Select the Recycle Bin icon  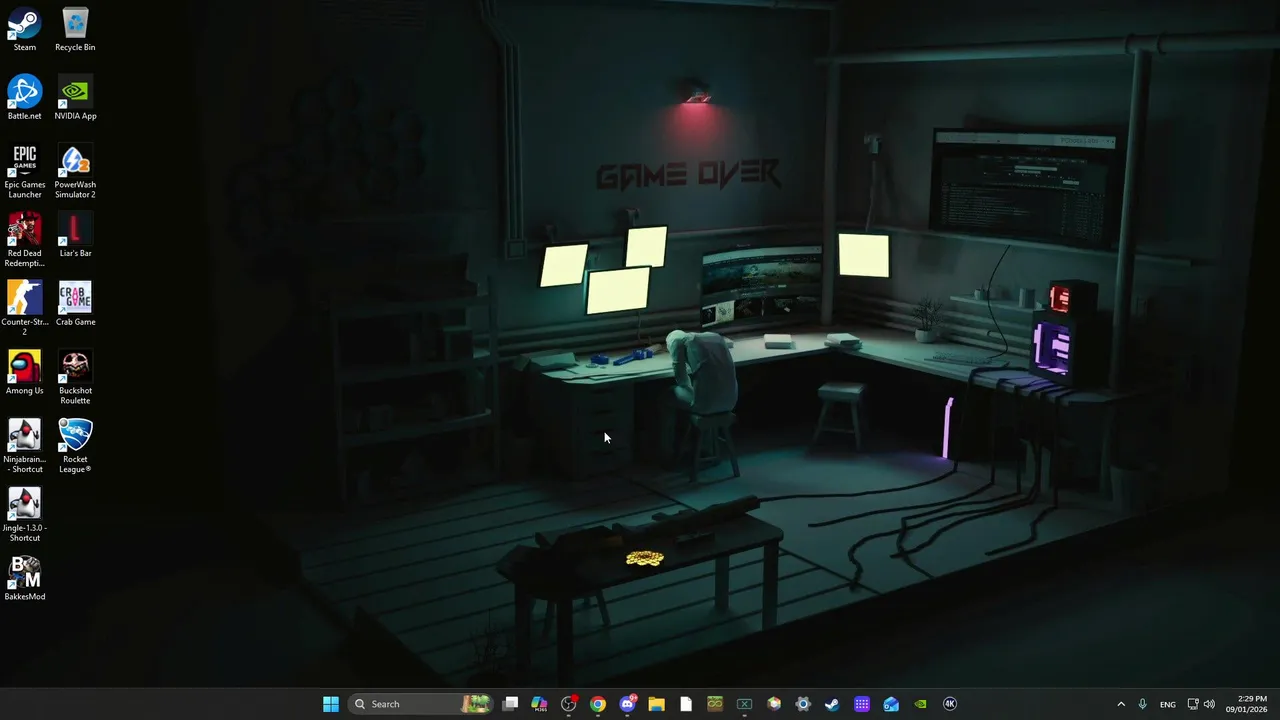(75, 30)
